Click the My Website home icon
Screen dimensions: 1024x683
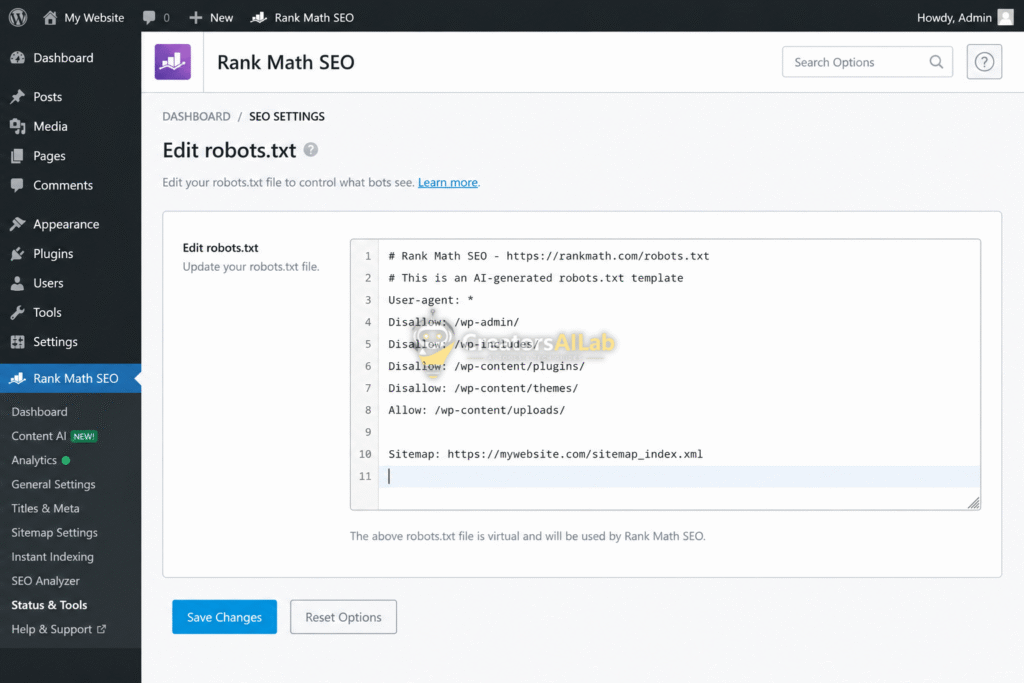50,18
